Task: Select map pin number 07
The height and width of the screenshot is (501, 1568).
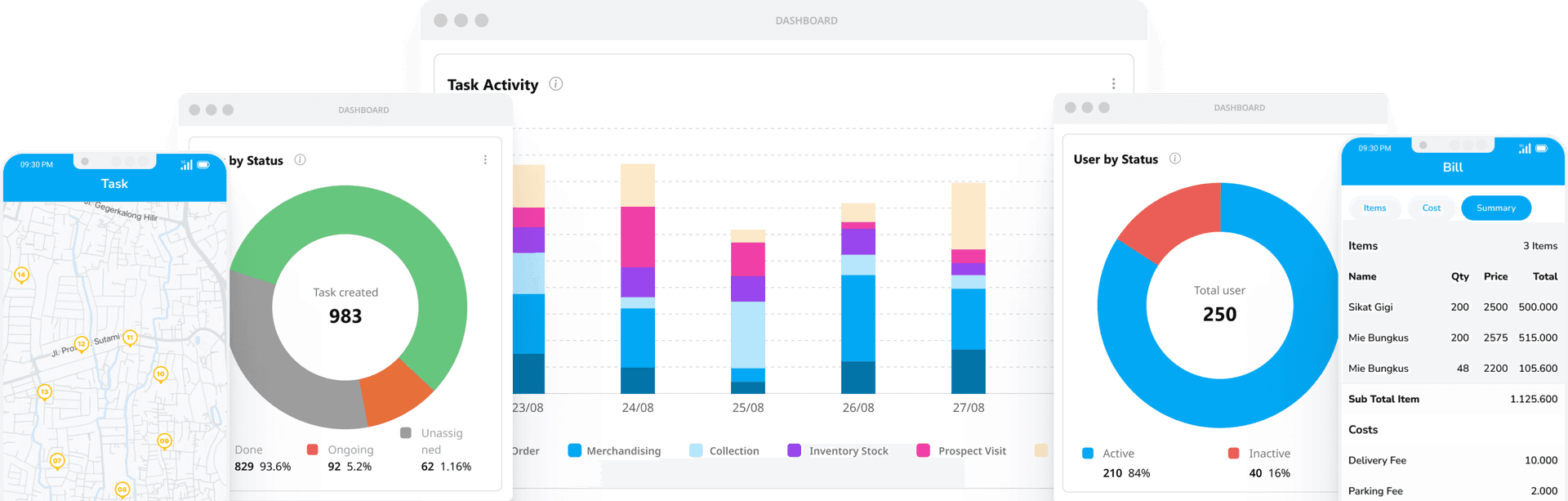Action: point(57,461)
